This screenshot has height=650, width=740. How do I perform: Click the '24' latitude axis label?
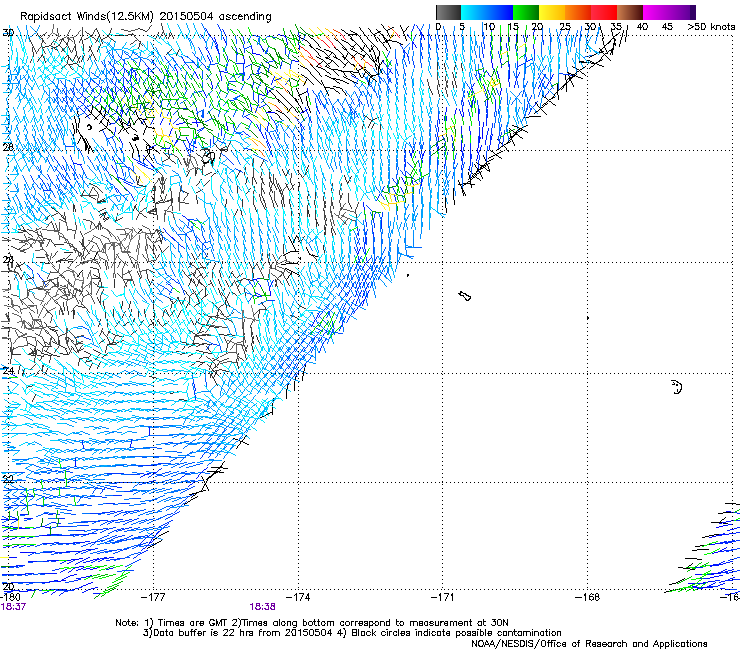point(8,371)
